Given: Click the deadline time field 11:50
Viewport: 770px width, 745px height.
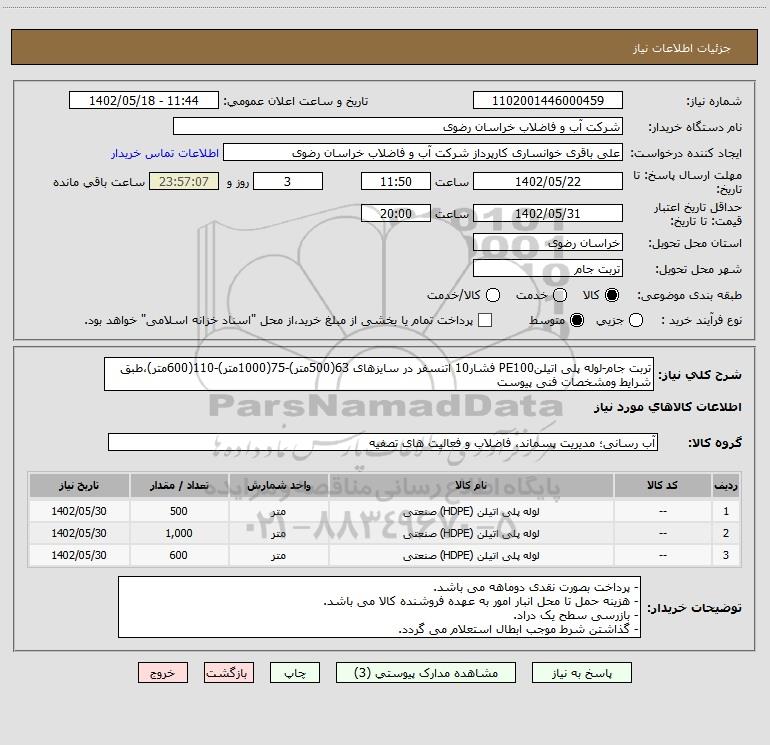Looking at the screenshot, I should click(396, 181).
